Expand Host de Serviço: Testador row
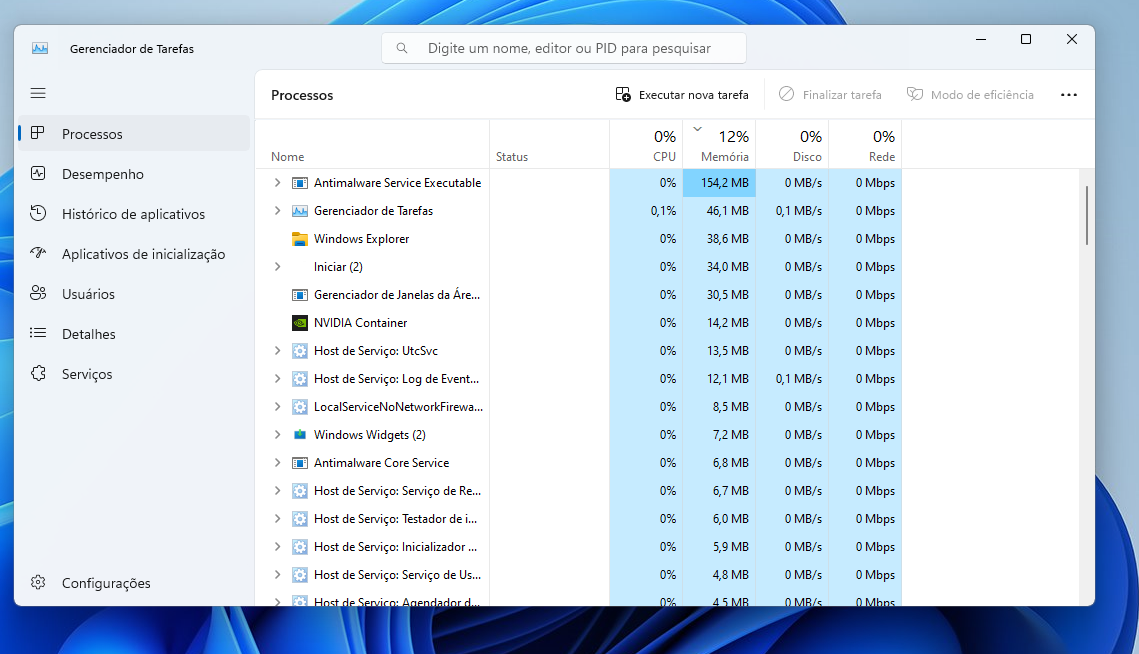 [277, 519]
